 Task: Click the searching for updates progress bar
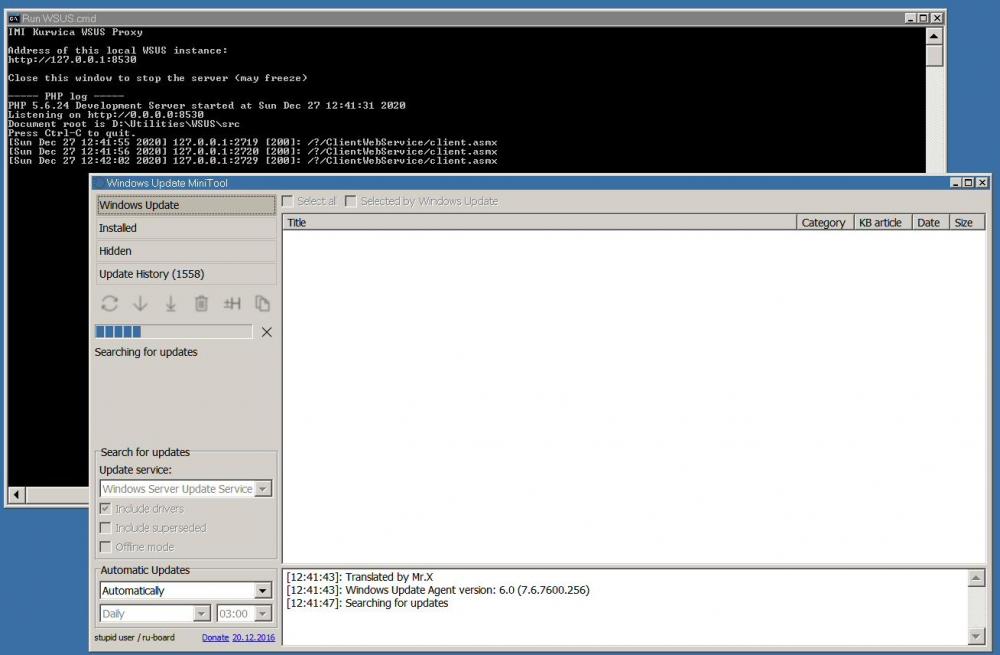point(173,332)
